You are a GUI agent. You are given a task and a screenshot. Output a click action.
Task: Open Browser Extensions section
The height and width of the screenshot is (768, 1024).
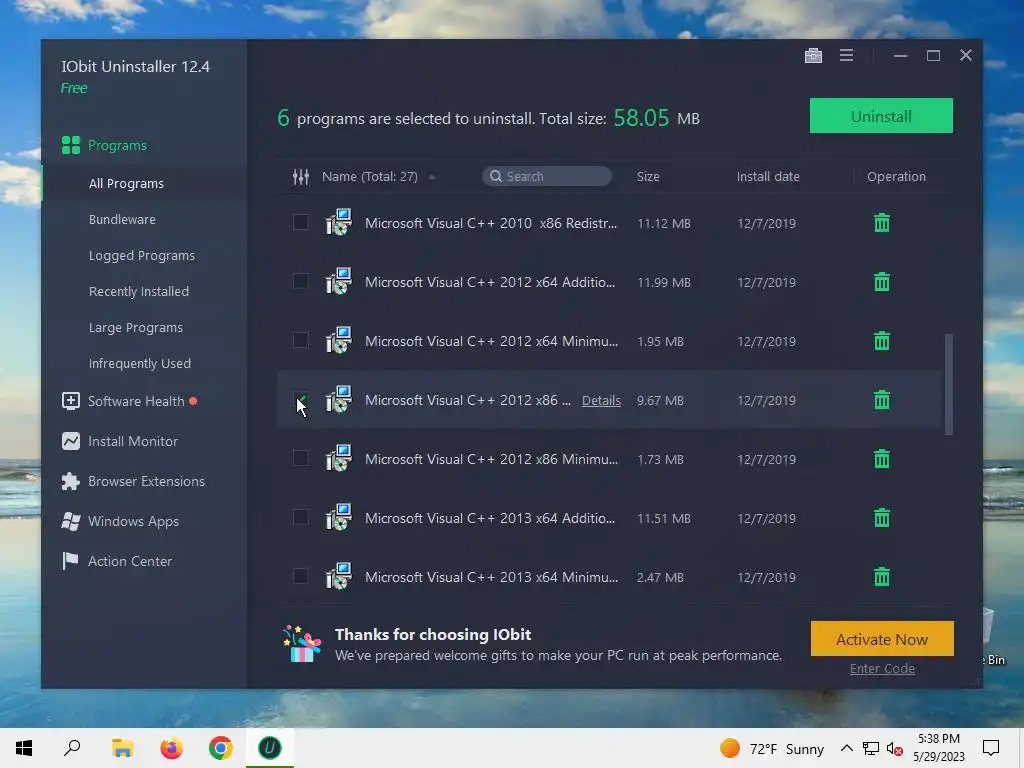pos(133,481)
